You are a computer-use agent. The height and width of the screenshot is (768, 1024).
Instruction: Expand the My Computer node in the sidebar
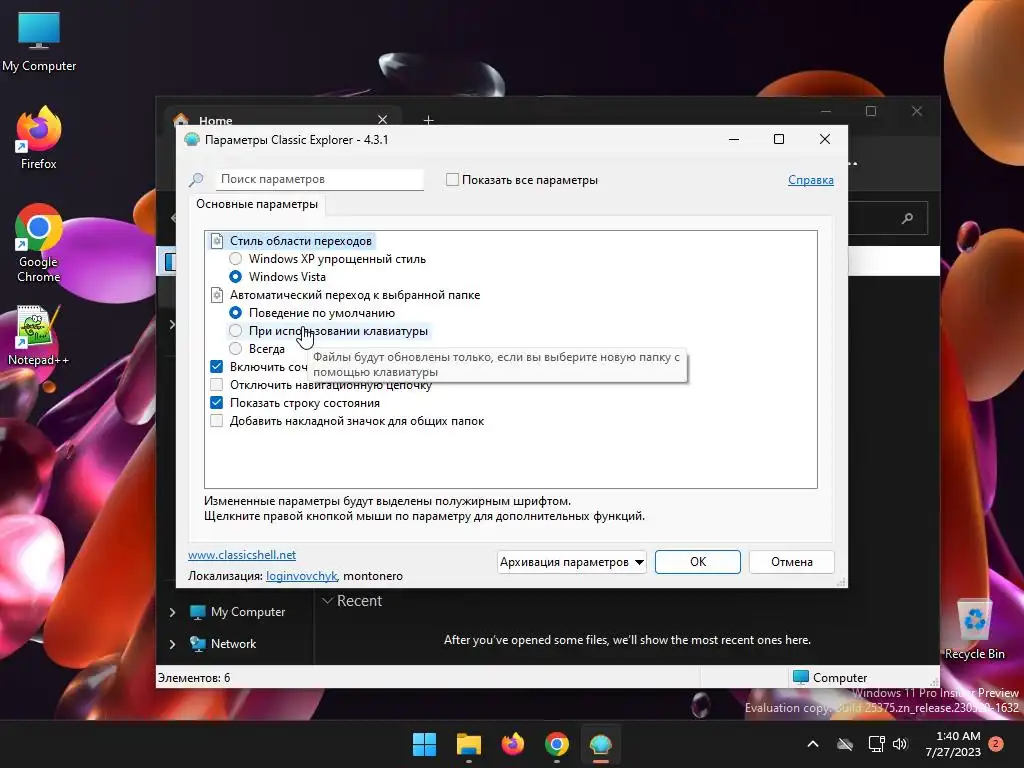[172, 612]
